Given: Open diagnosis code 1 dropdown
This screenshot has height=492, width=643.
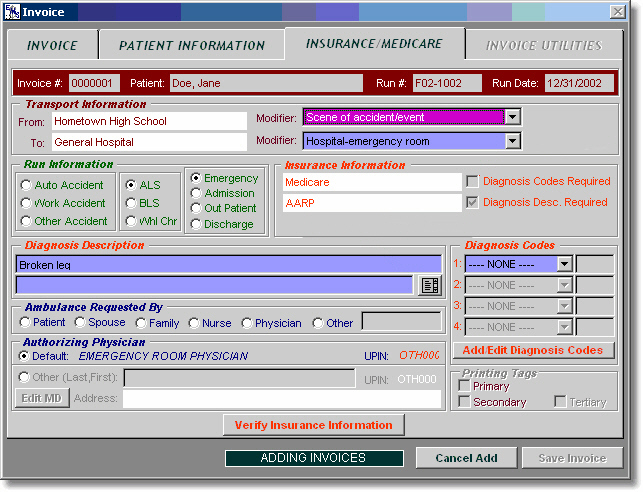Looking at the screenshot, I should coord(564,264).
